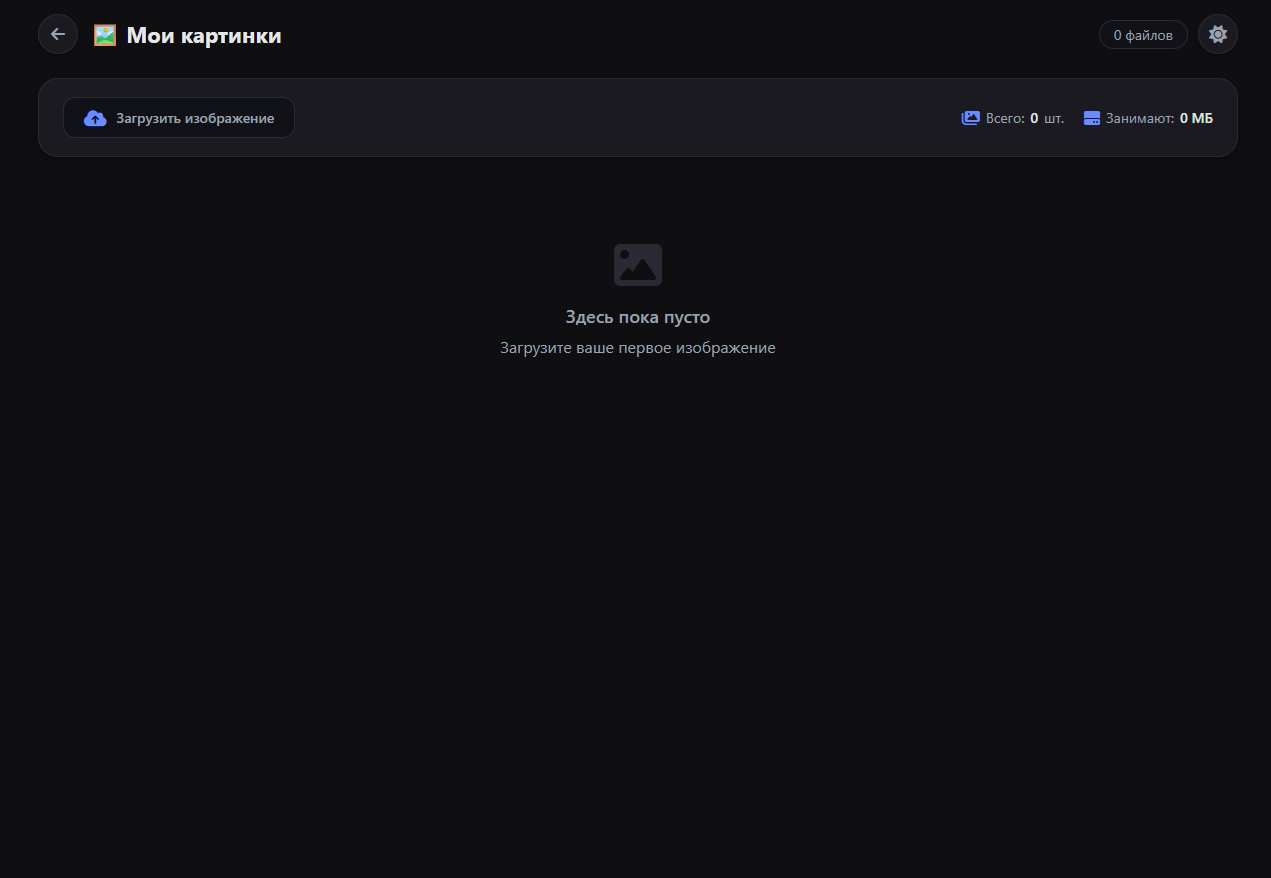Click the Здесь пока пусто heading

638,317
